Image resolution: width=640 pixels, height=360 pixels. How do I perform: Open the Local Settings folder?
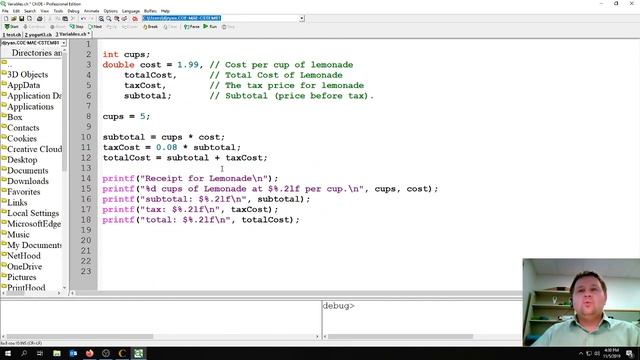coord(33,213)
